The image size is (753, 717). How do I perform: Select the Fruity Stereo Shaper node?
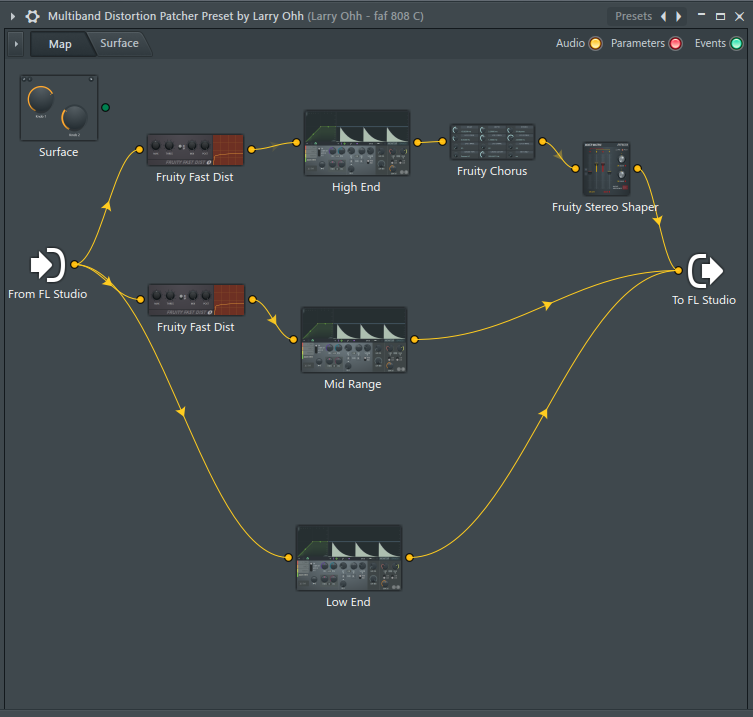[x=605, y=169]
